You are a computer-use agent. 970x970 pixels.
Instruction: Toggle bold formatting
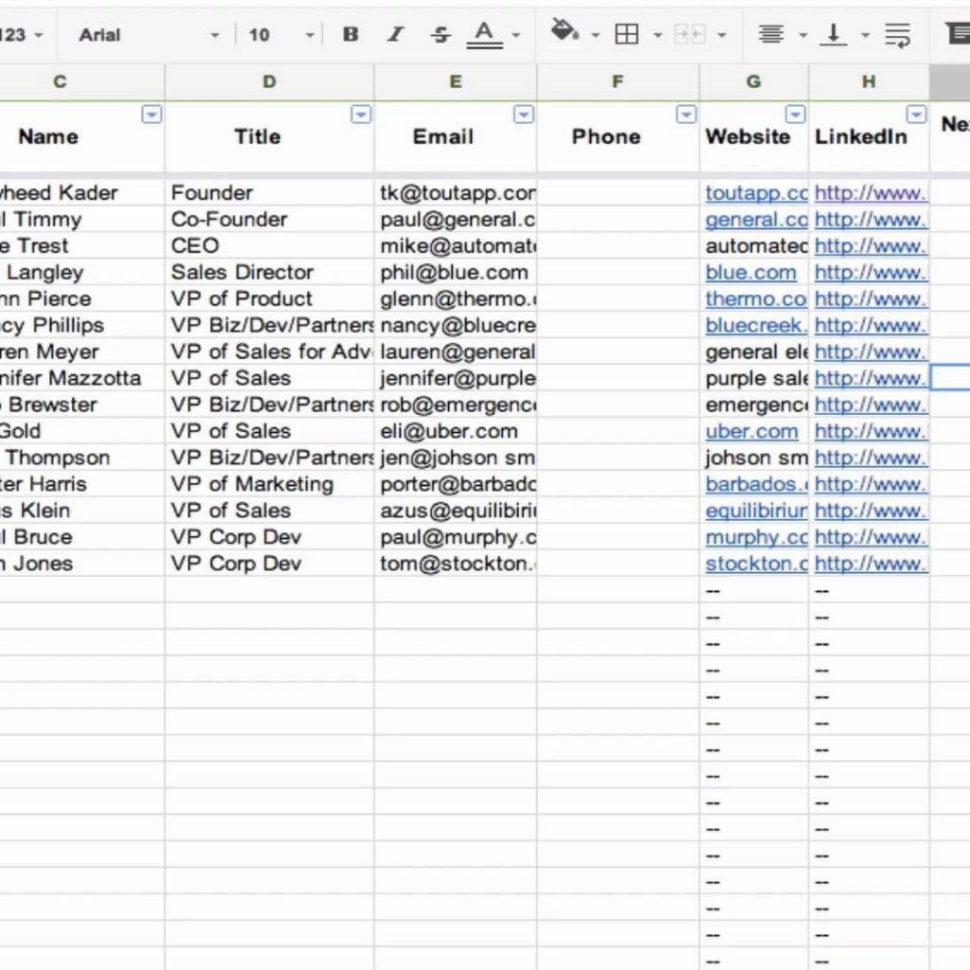(350, 33)
